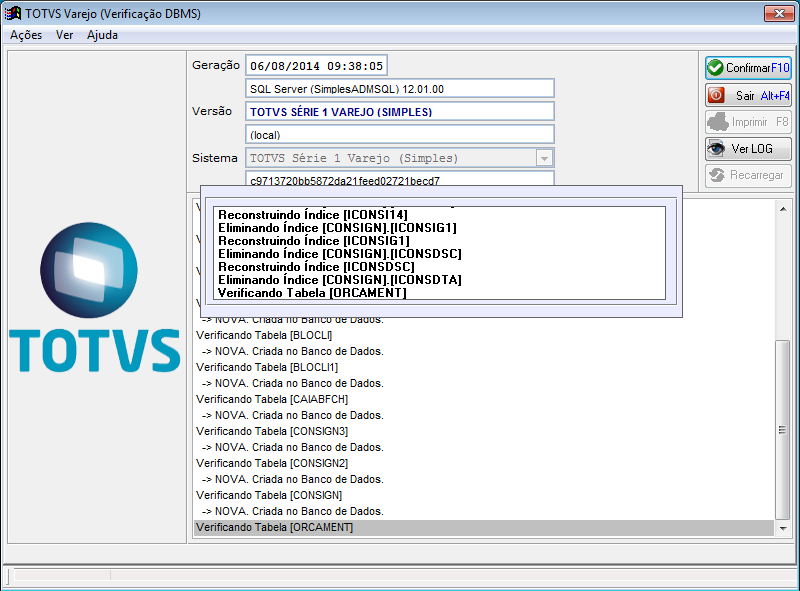The image size is (800, 591).
Task: Click the application icon in the title bar
Action: coord(13,13)
